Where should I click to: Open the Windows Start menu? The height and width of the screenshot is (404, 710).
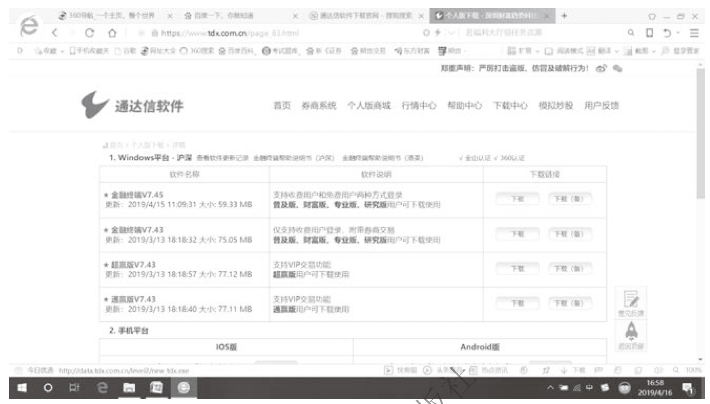pos(22,388)
